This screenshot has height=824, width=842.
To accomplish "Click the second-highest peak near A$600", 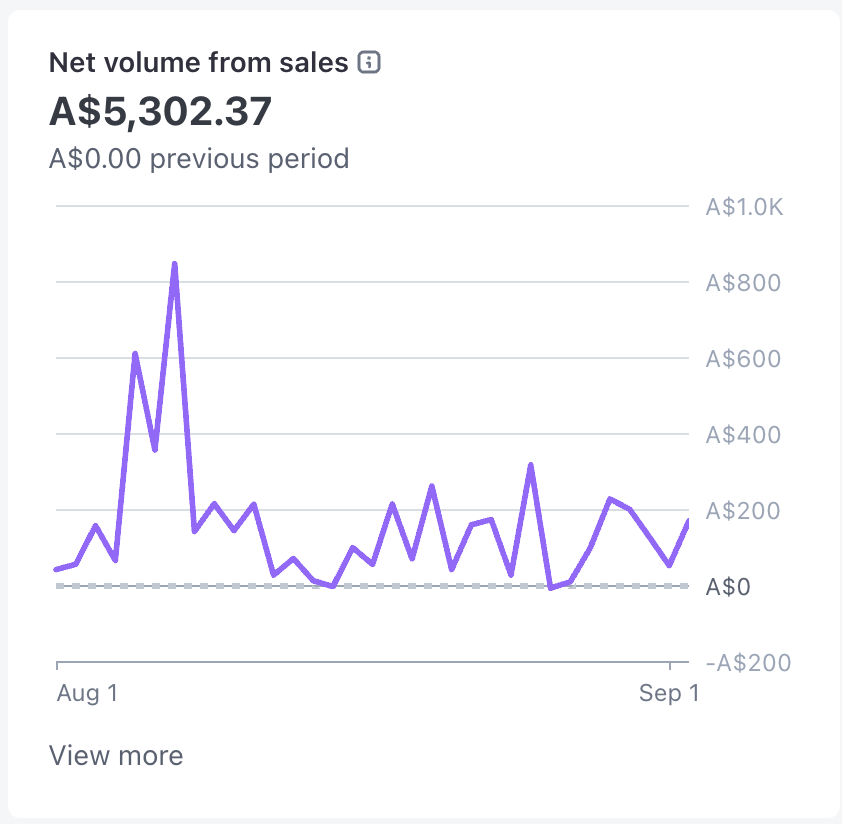I will point(135,354).
